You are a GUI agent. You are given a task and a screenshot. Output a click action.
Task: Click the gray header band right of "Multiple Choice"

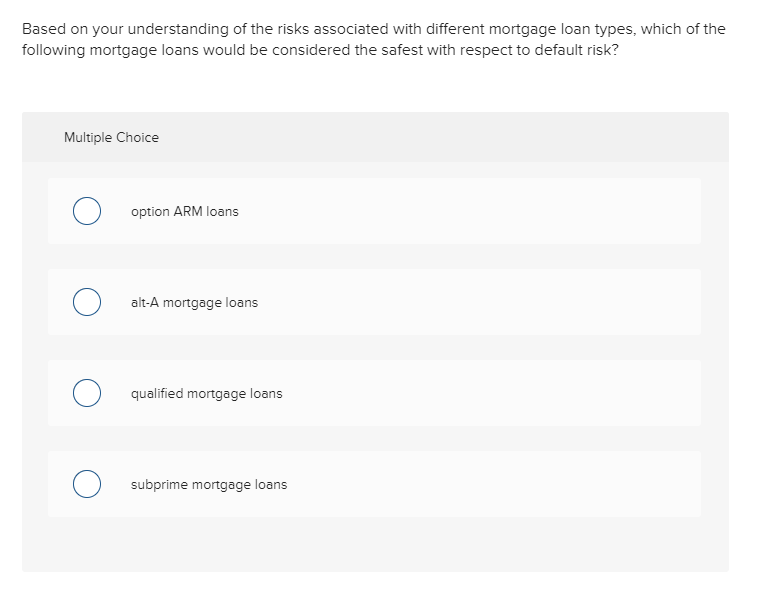450,138
